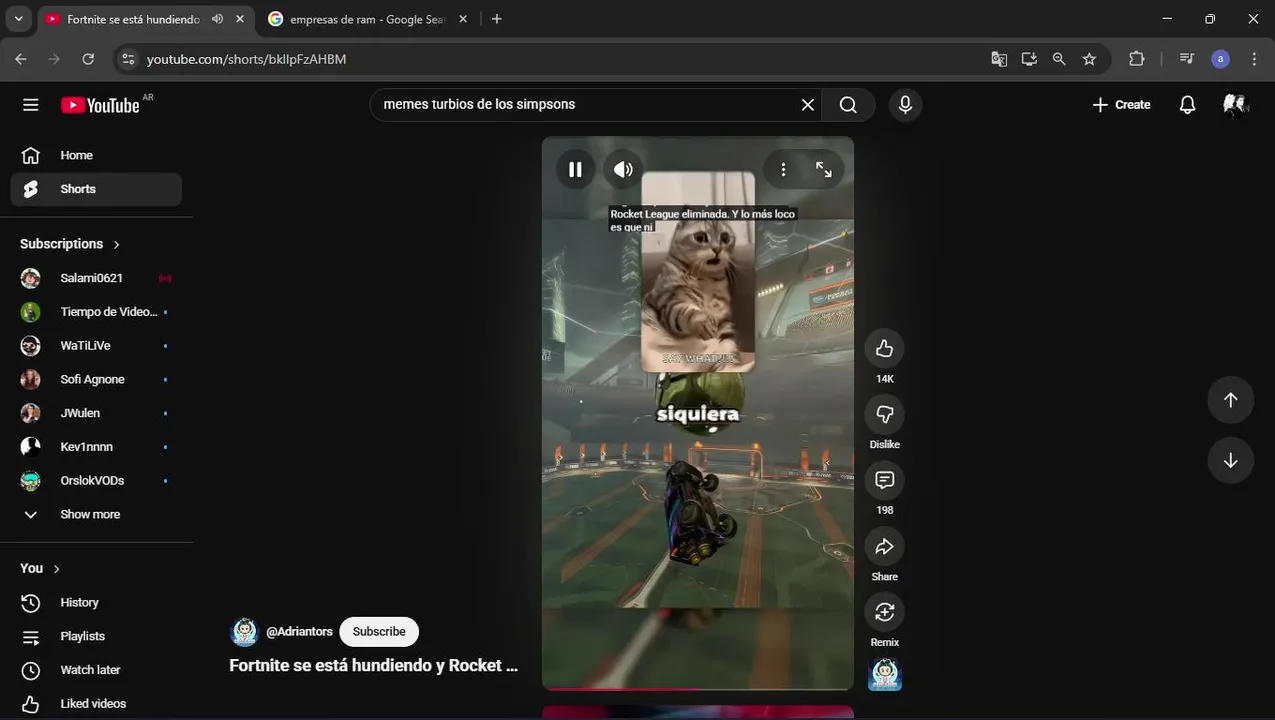Screen dimensions: 1275x720
Task: Install or cast page icon in address bar
Action: (x=1029, y=59)
